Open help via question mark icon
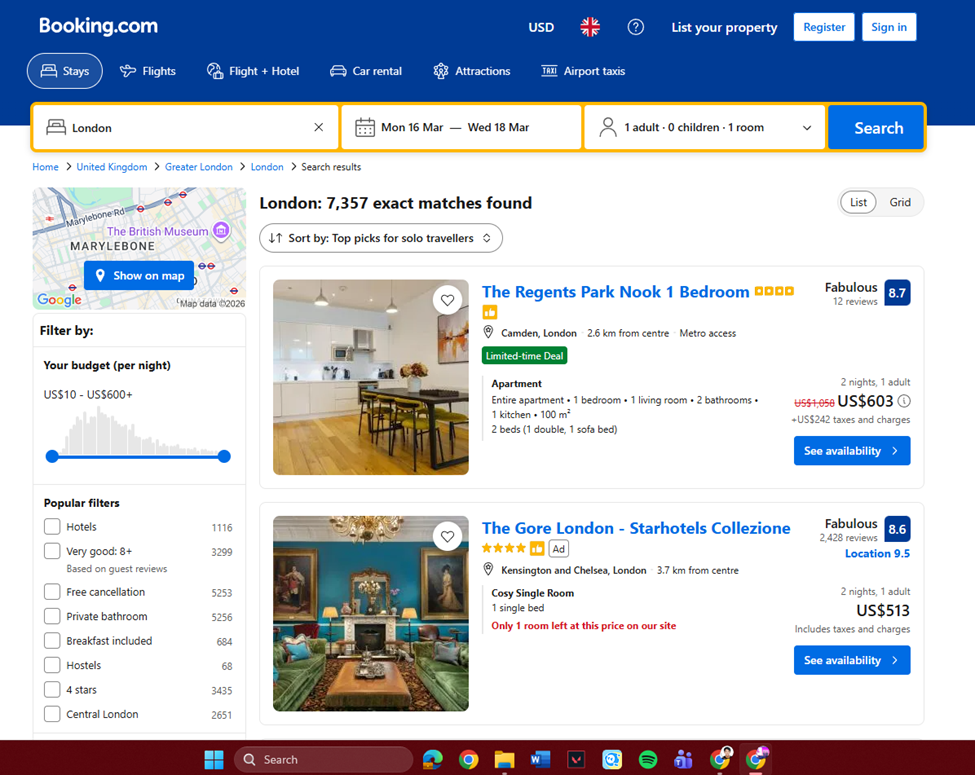This screenshot has height=775, width=975. pos(635,27)
